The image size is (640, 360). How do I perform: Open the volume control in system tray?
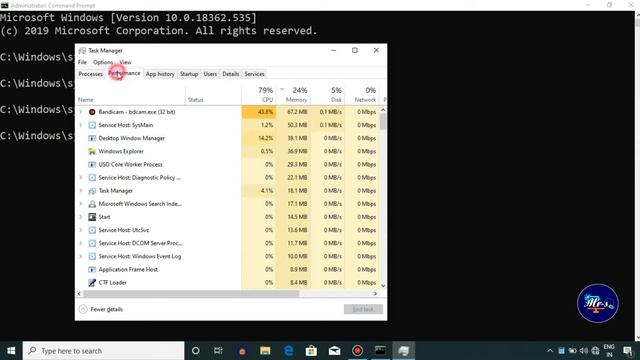[x=584, y=351]
